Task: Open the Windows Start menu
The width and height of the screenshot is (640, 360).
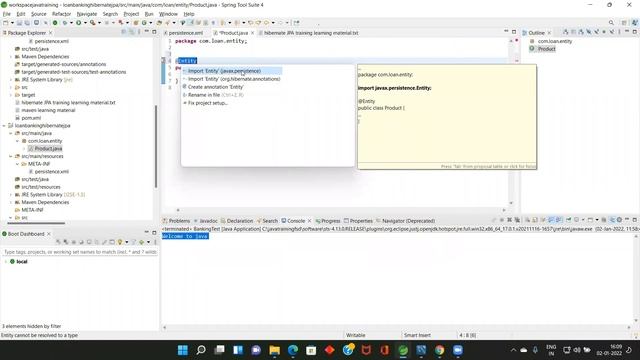Action: point(183,350)
